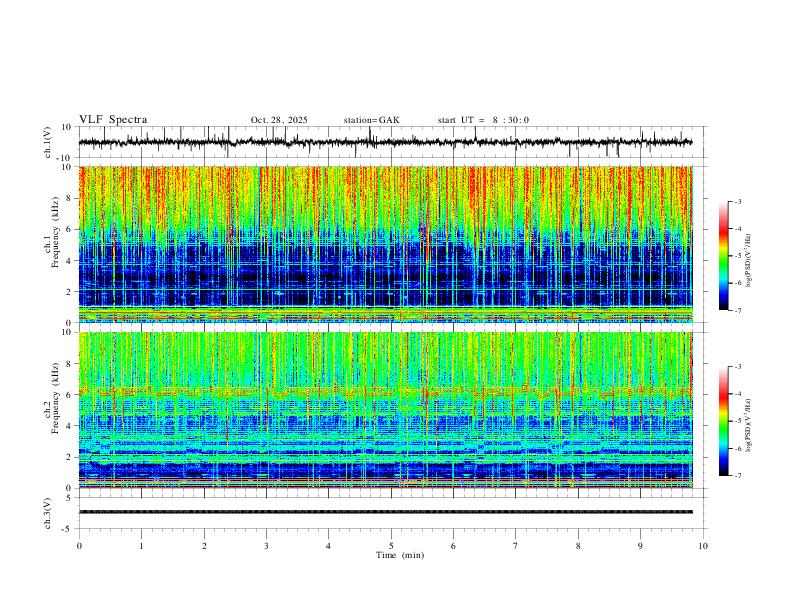This screenshot has width=792, height=612.
Task: Click the lower log(PSD) color bar for ch.2
Action: tap(723, 421)
